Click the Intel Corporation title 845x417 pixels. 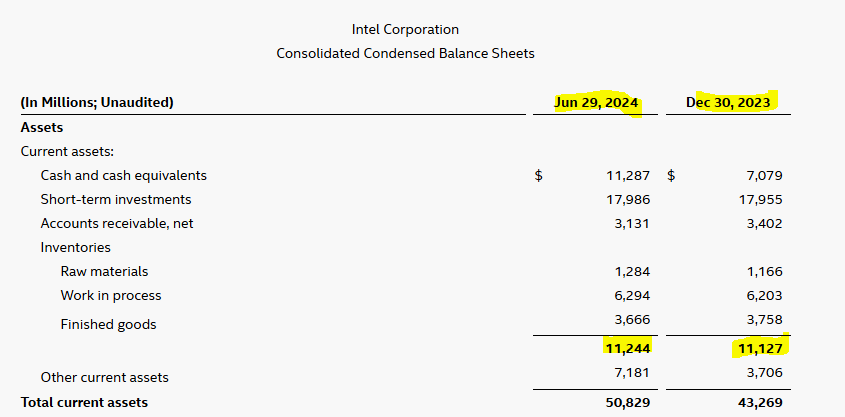pyautogui.click(x=405, y=30)
